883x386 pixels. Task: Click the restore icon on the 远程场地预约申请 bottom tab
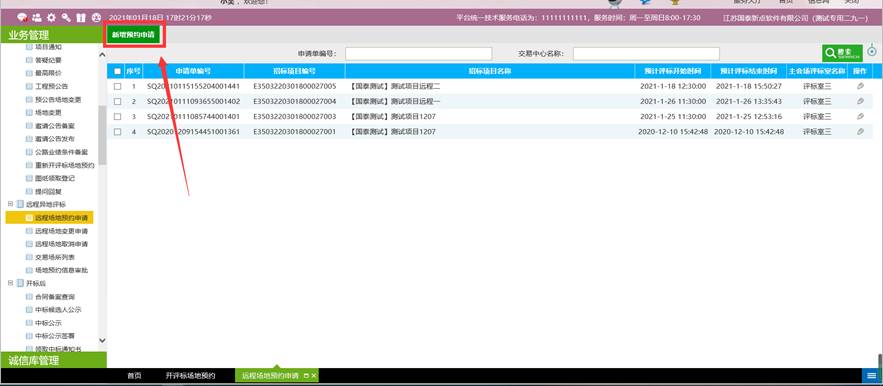tap(306, 376)
